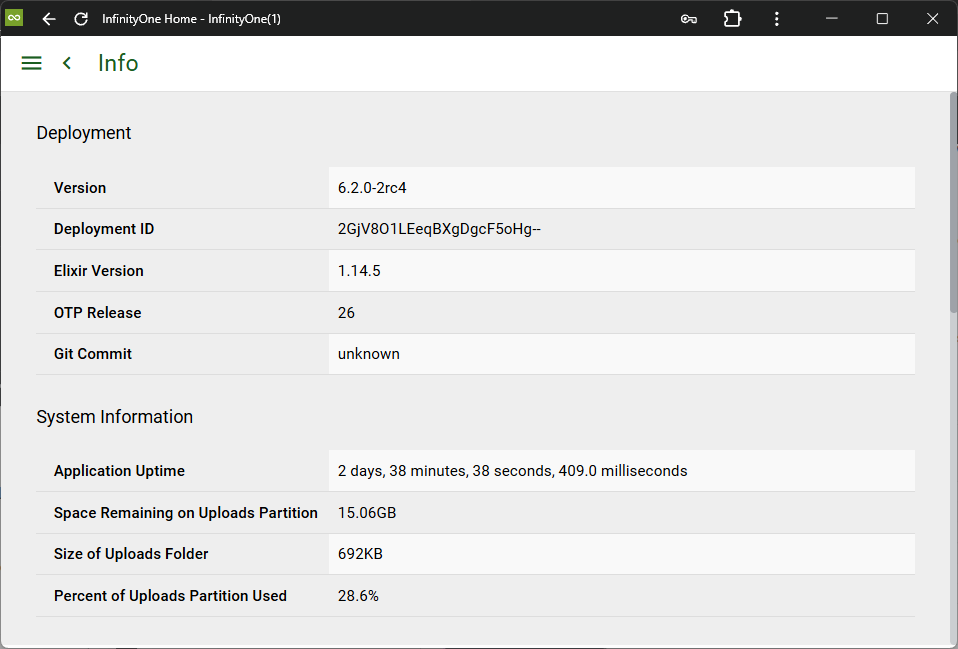Click the Size of Uploads Folder label

131,554
